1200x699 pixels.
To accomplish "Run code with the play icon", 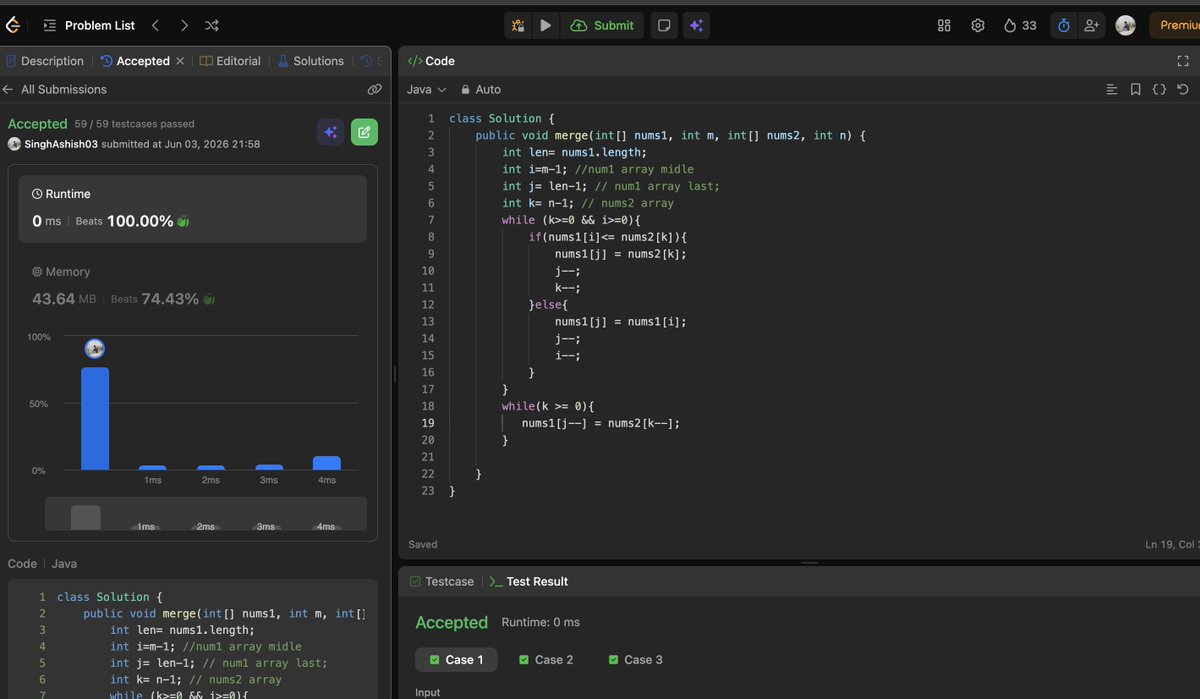I will click(545, 25).
